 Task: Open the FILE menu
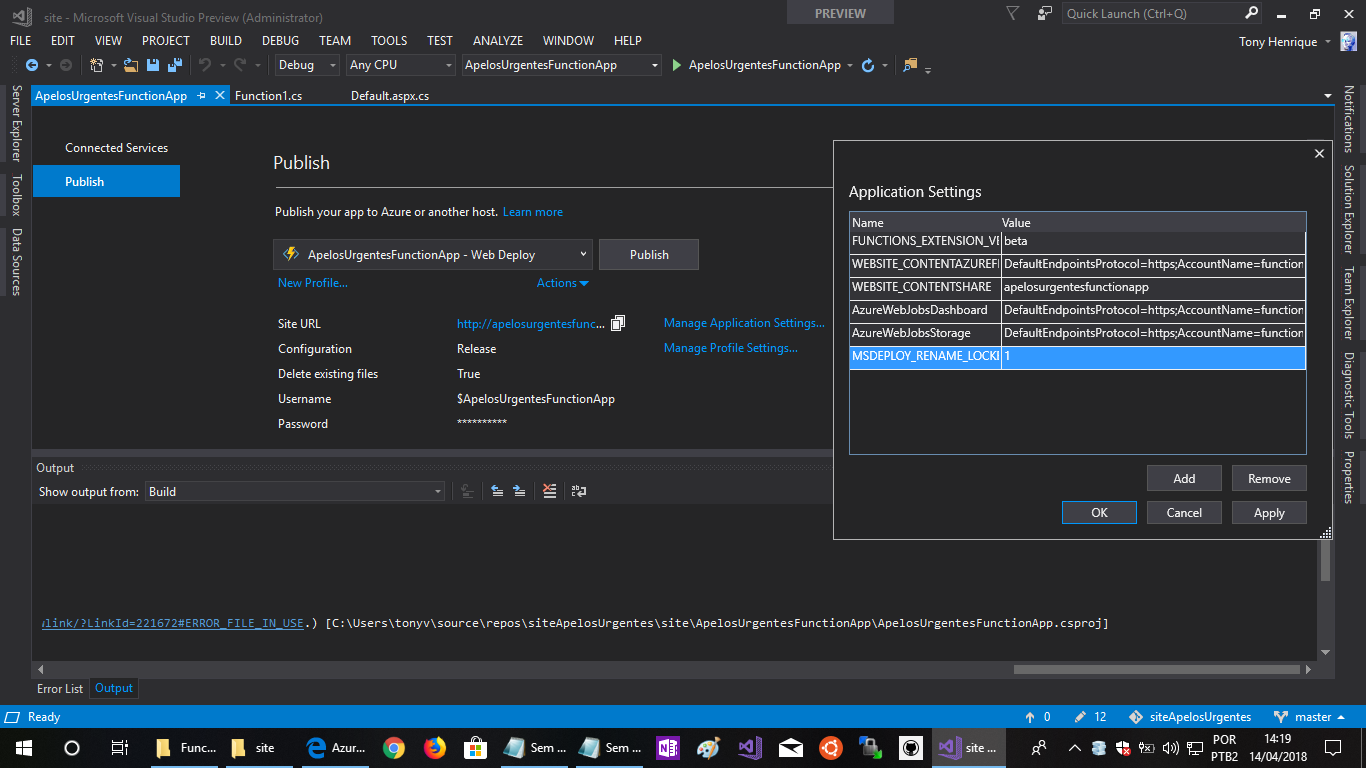click(x=21, y=41)
